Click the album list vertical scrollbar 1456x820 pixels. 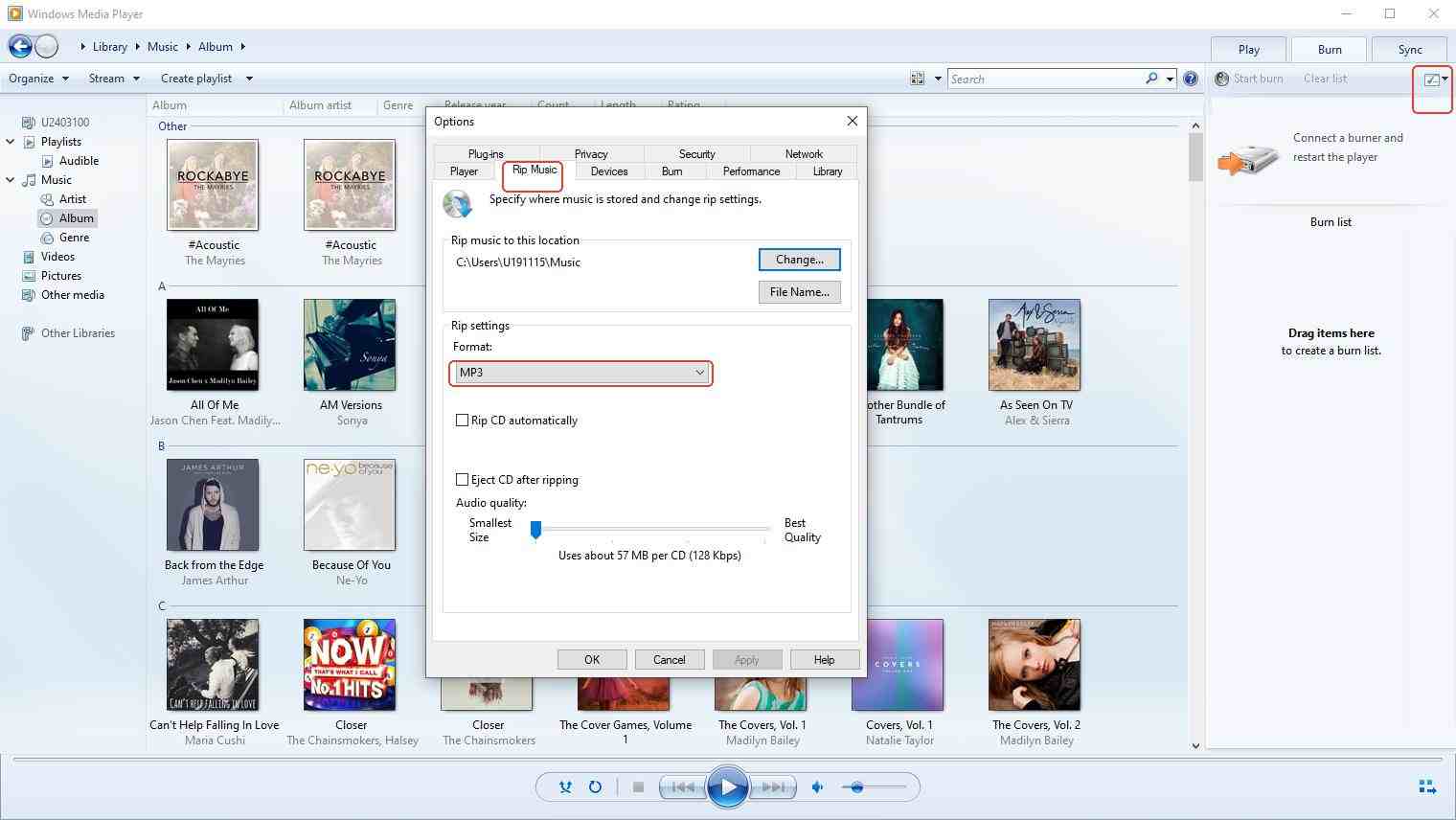point(1195,436)
